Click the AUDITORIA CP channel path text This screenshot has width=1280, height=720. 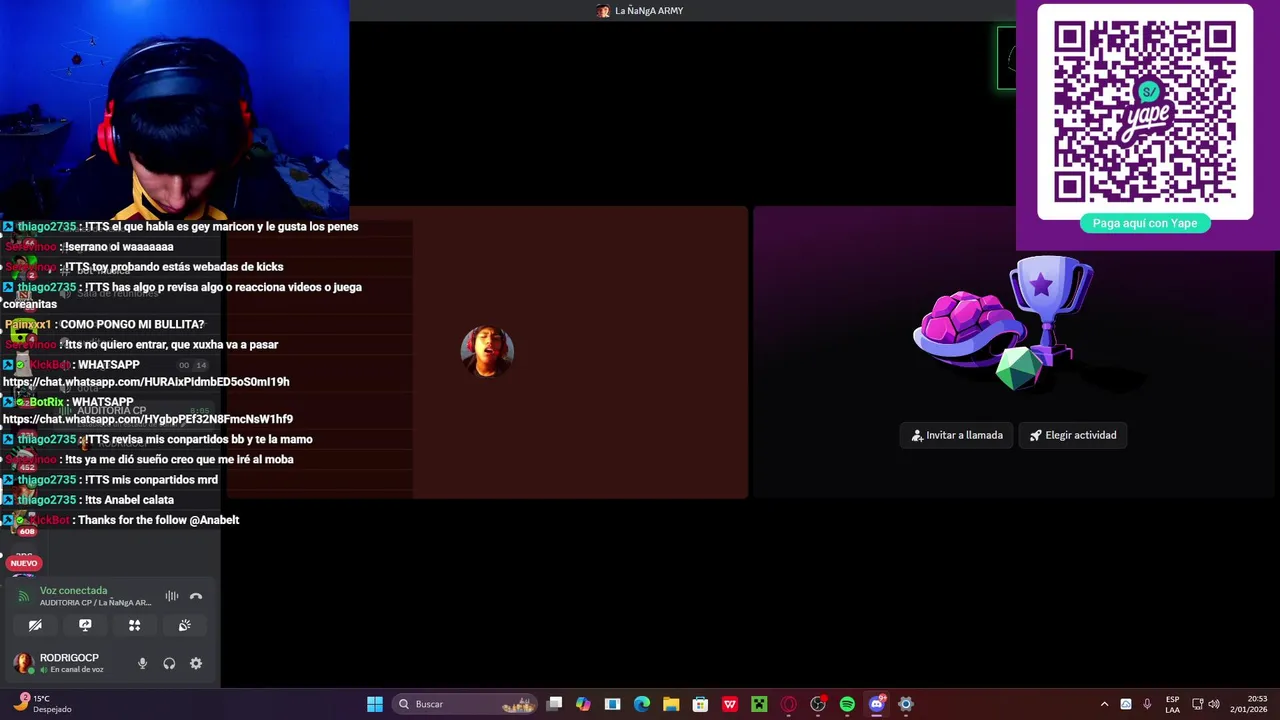tap(95, 603)
